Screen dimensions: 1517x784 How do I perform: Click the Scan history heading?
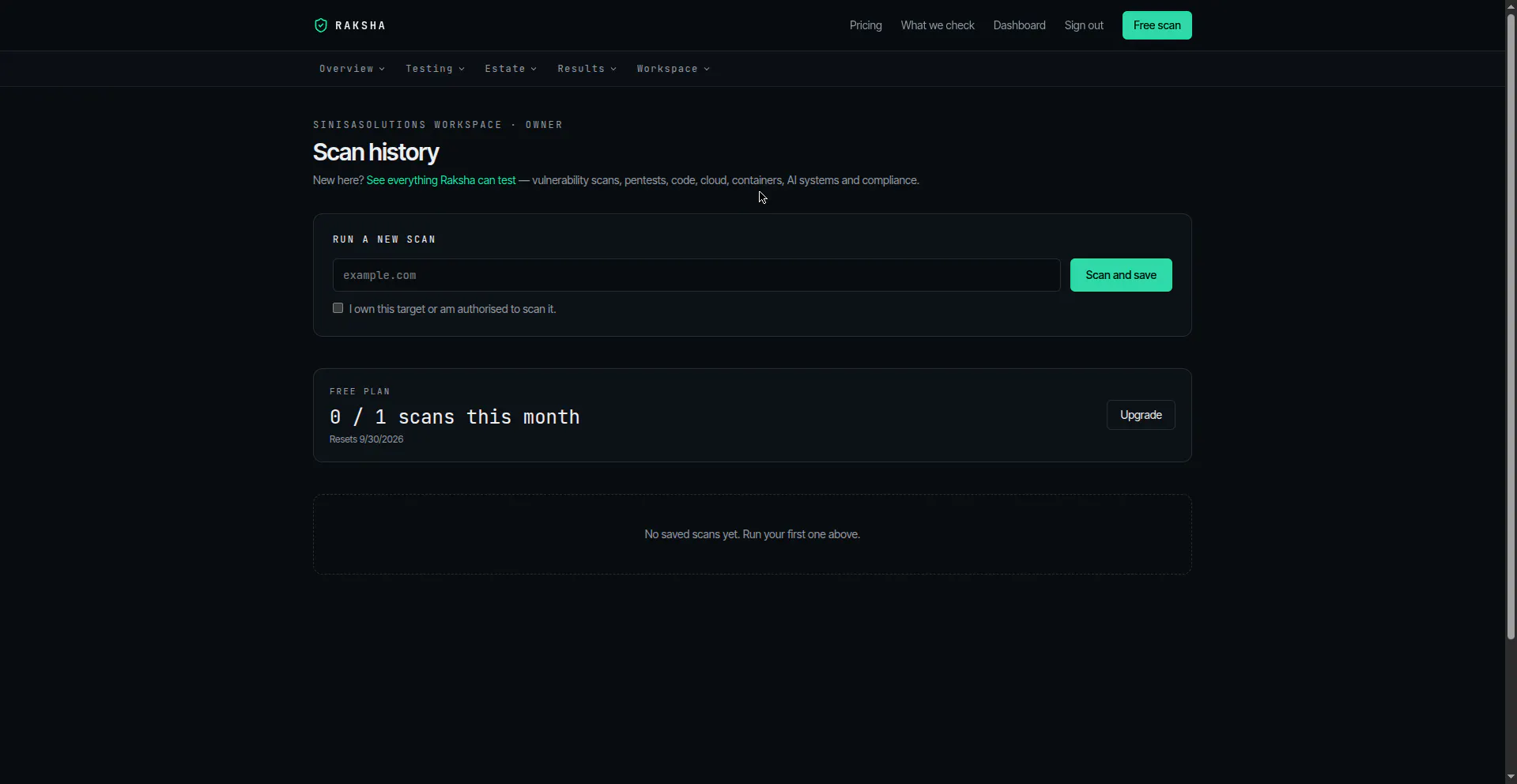pos(375,153)
